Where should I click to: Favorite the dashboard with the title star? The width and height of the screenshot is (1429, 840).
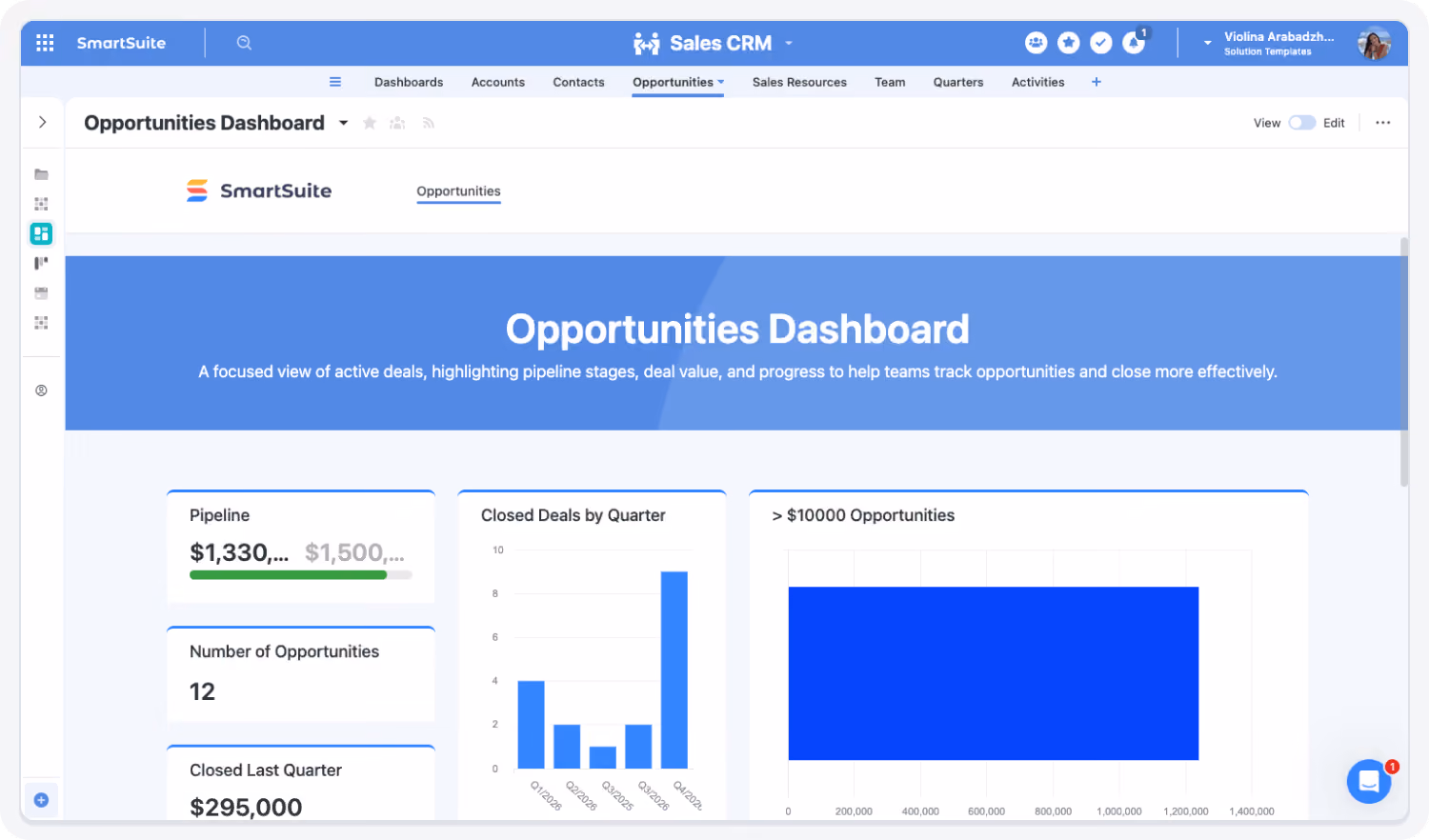tap(370, 123)
